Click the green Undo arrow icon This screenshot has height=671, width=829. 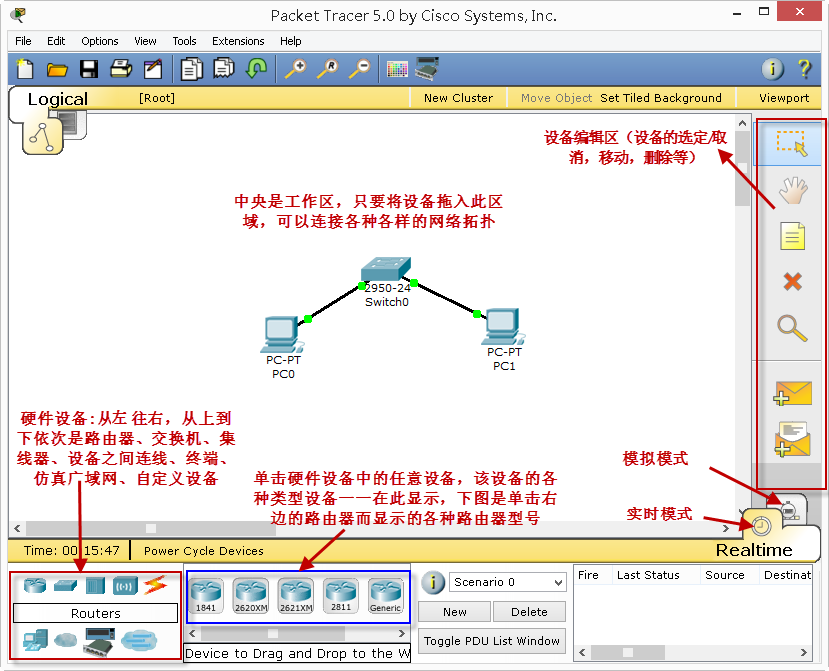pyautogui.click(x=256, y=68)
